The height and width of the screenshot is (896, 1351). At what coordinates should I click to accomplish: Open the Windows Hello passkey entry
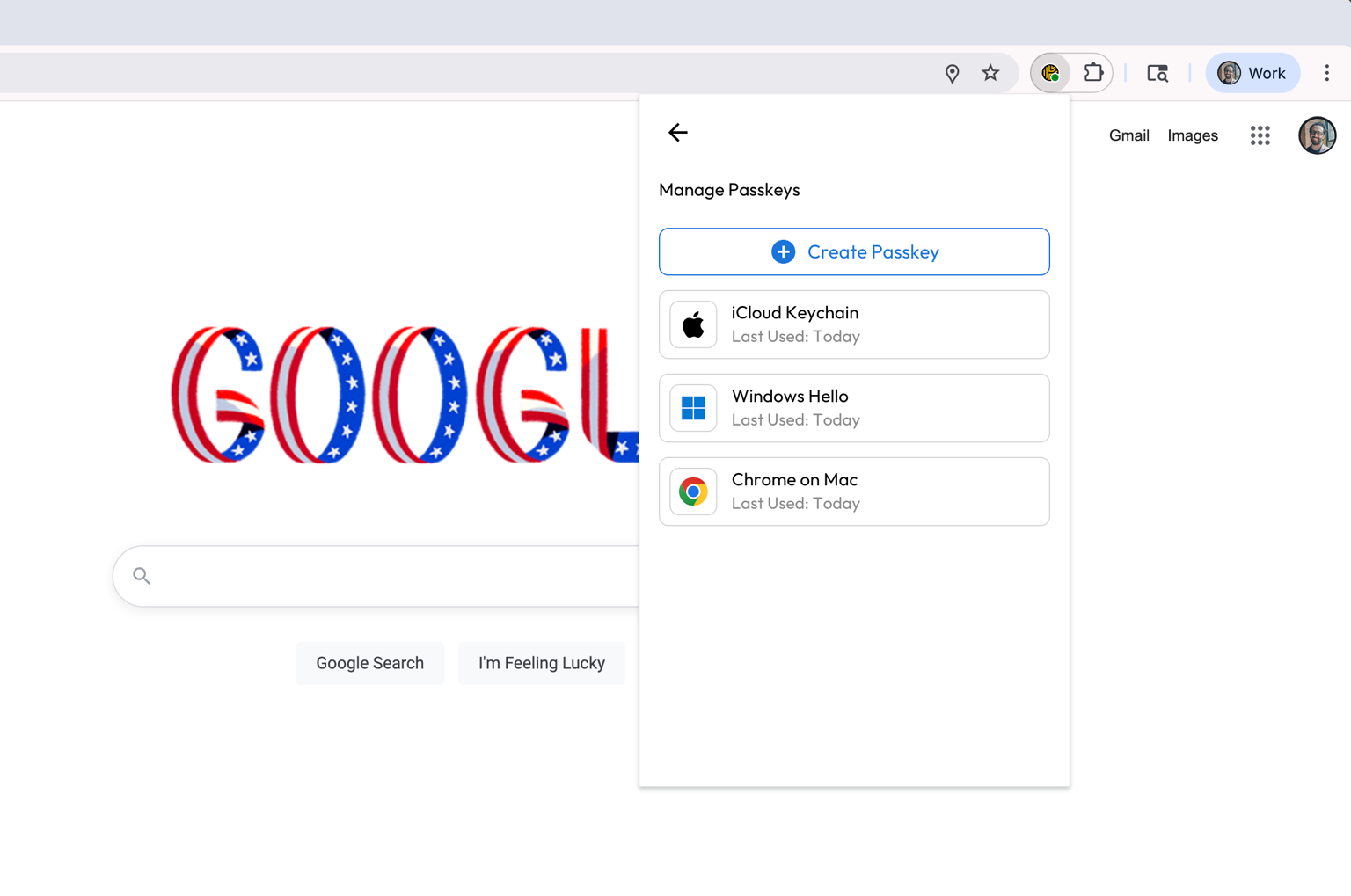(854, 408)
